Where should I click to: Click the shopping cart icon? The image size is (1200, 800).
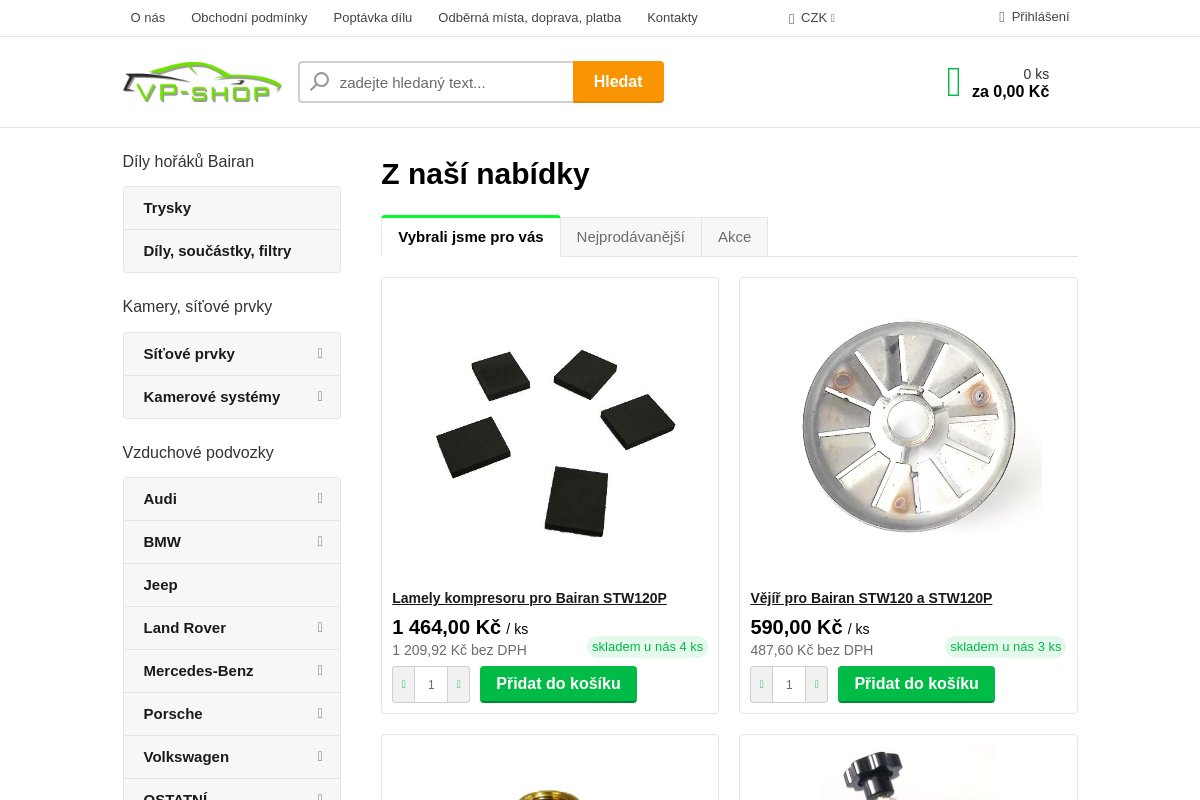point(952,81)
